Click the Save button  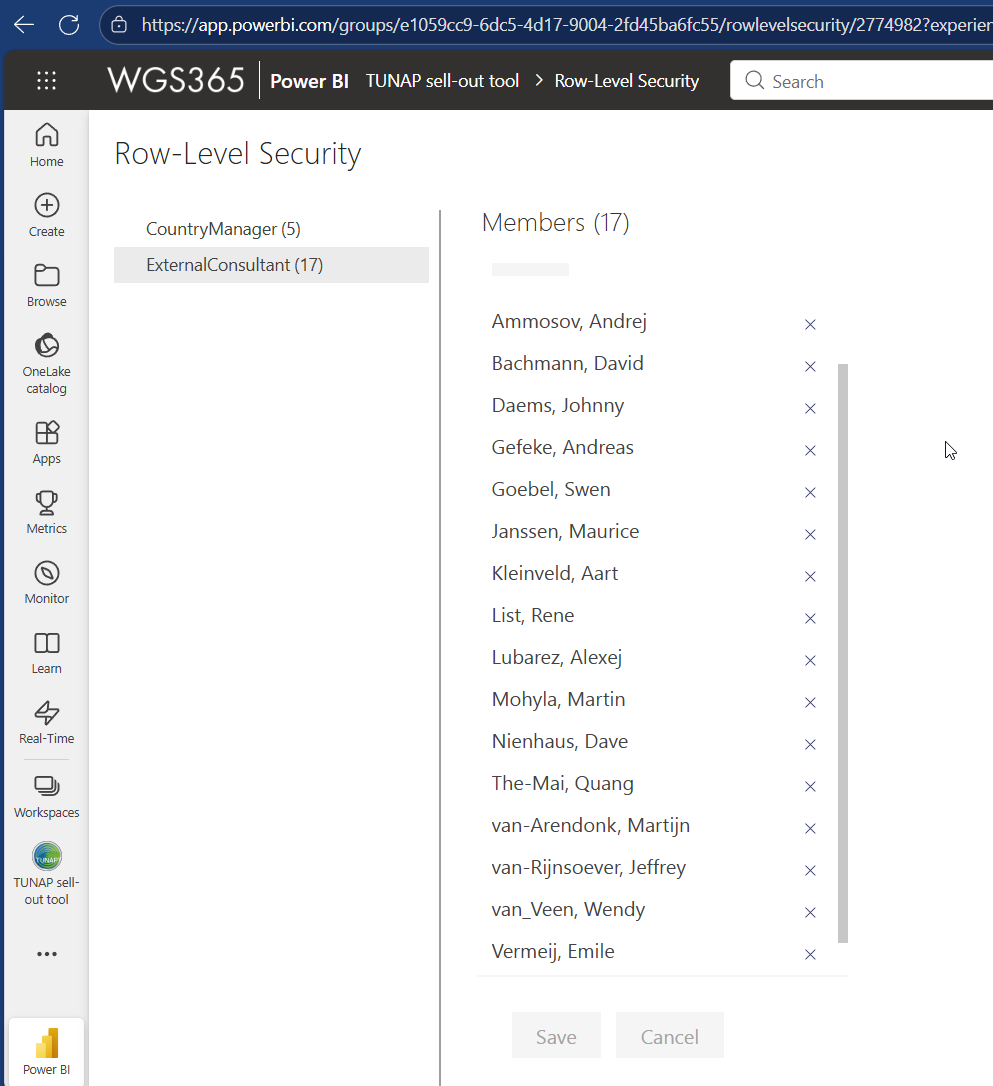(556, 1036)
